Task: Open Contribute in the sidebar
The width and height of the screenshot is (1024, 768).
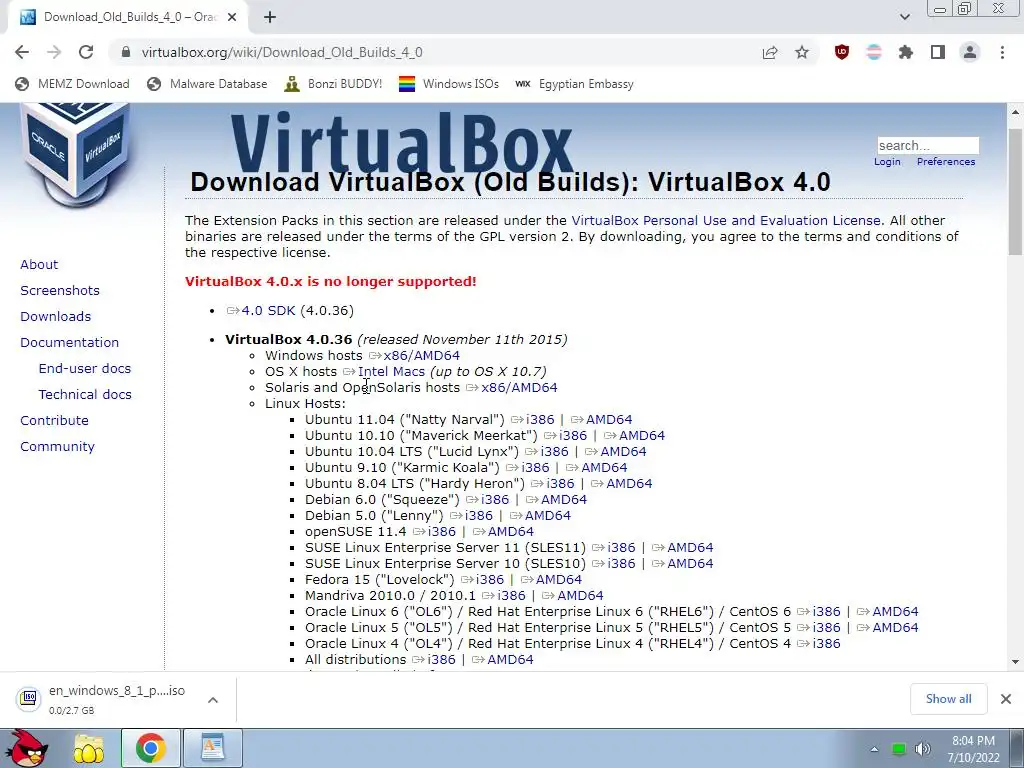Action: tap(54, 421)
